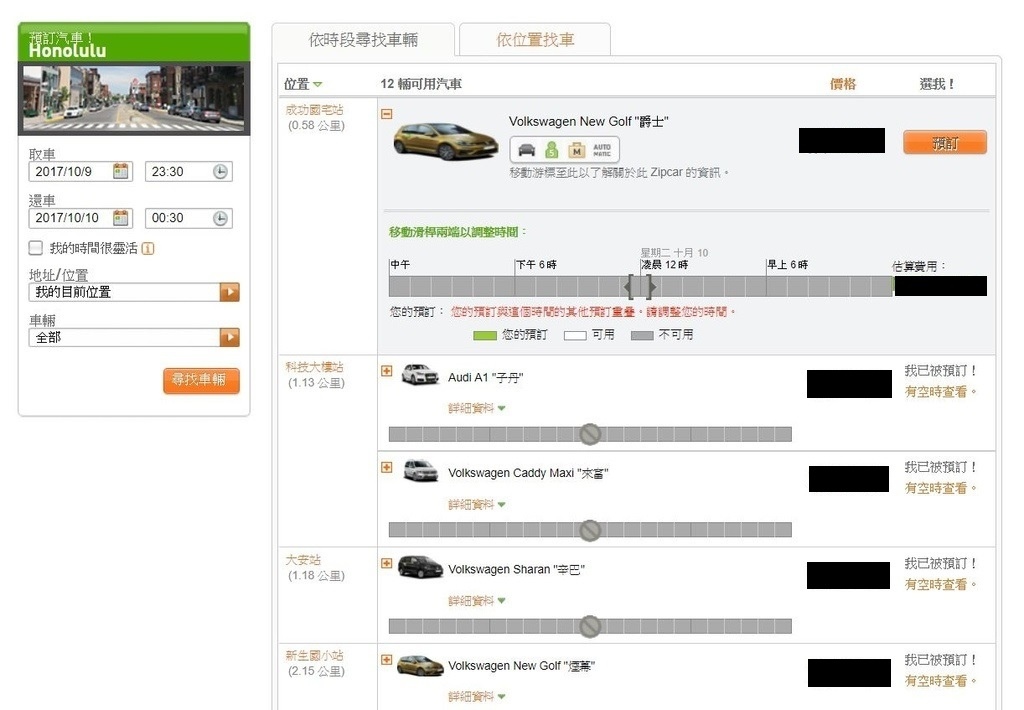Switch to the 依位置找車 tab
The image size is (1024, 710).
pyautogui.click(x=535, y=40)
